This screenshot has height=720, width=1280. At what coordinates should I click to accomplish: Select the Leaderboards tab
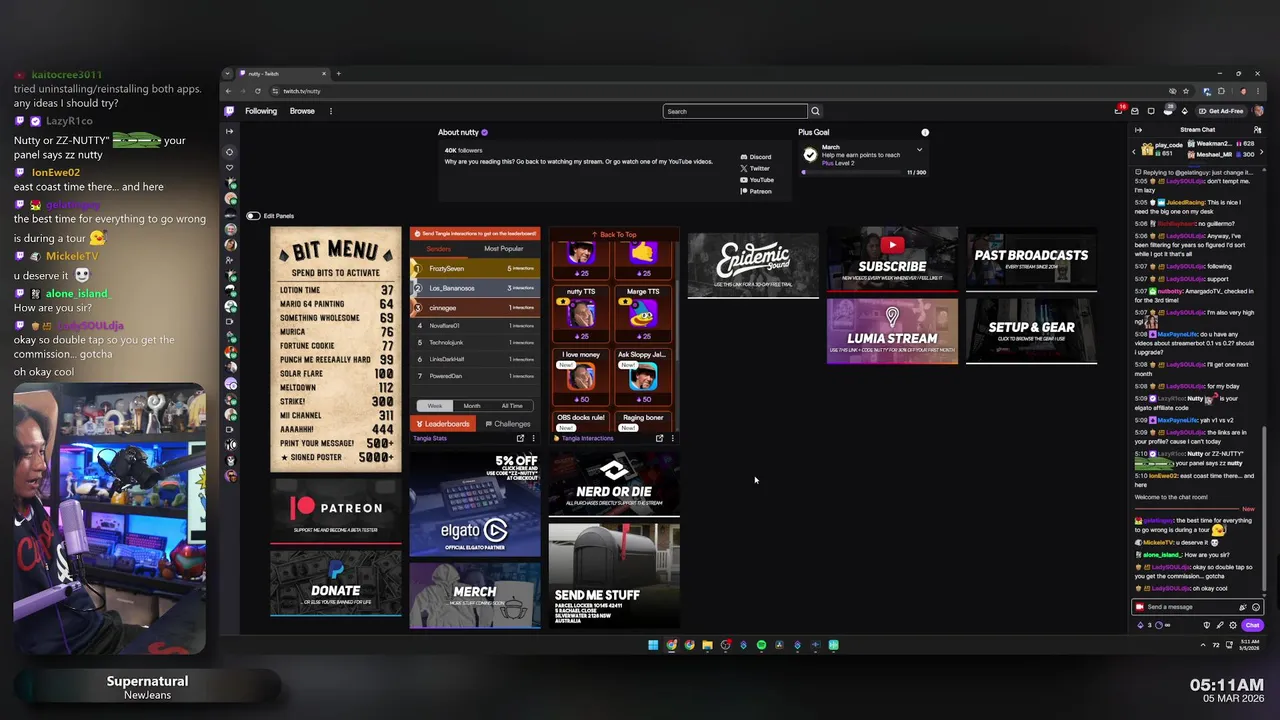tap(442, 424)
